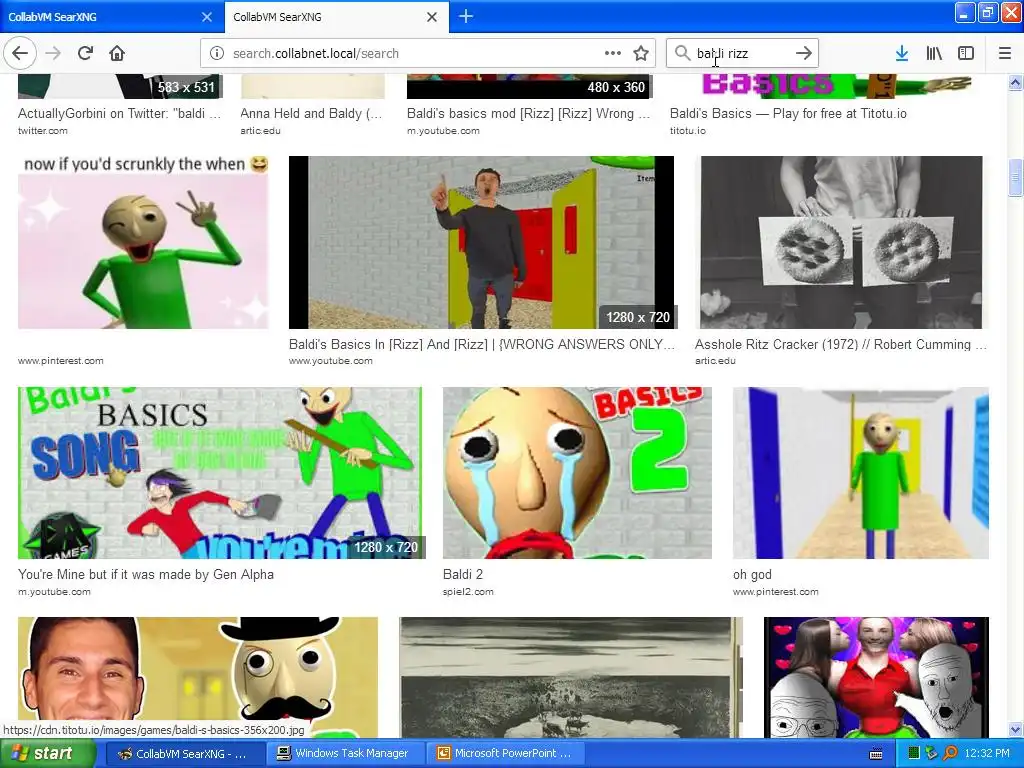Close the active CollabVM SearXNG tab
1024x768 pixels.
[432, 17]
